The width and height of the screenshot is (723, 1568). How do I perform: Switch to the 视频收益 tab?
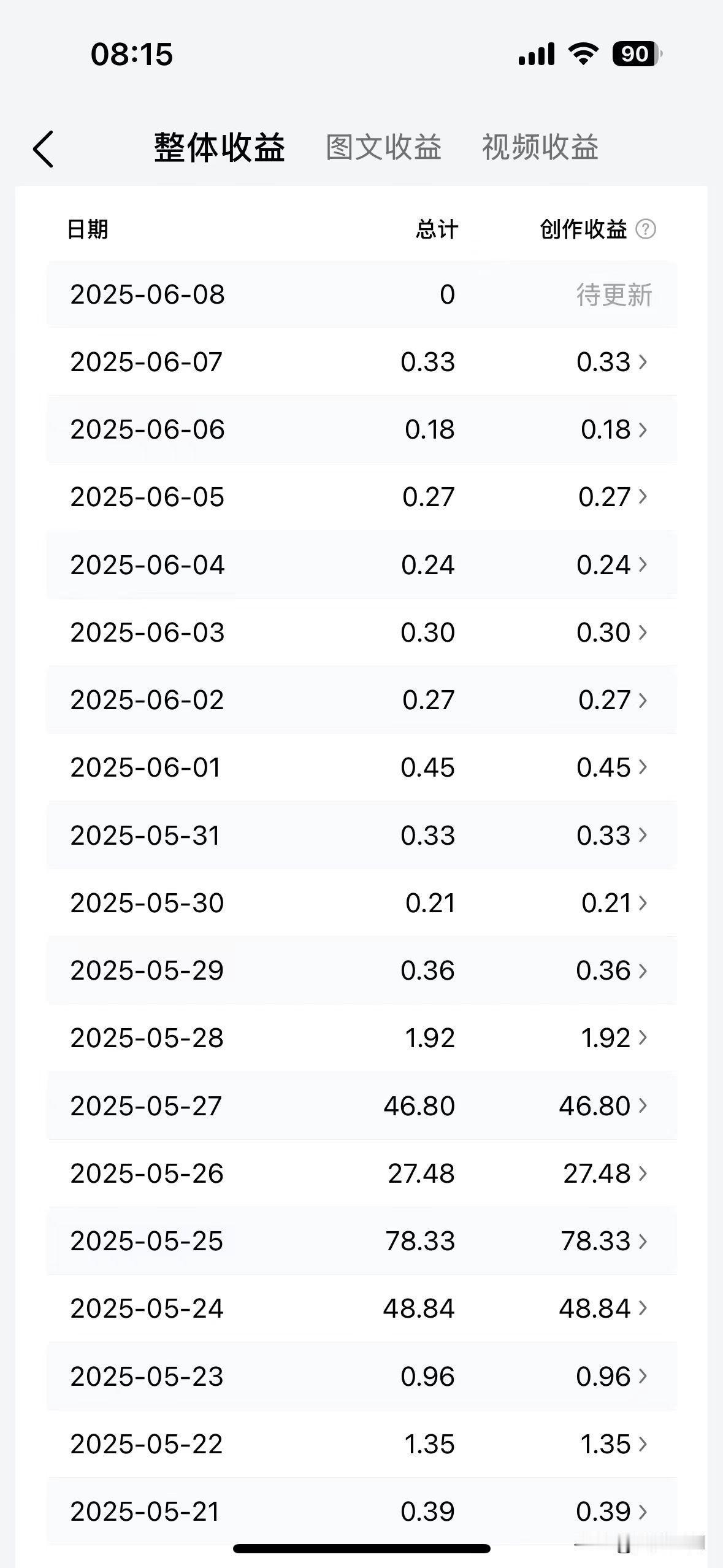coord(540,148)
